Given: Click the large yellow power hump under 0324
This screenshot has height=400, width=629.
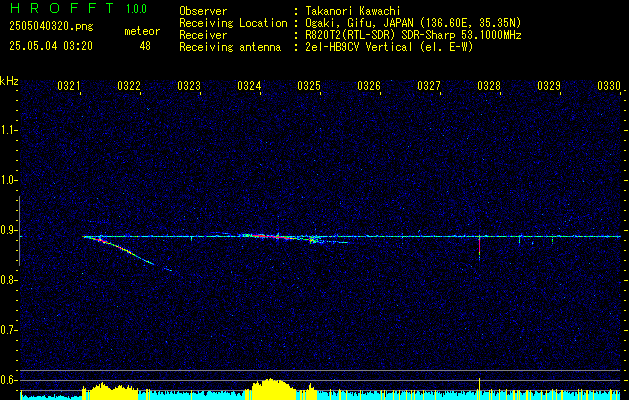Looking at the screenshot, I should pyautogui.click(x=273, y=388).
